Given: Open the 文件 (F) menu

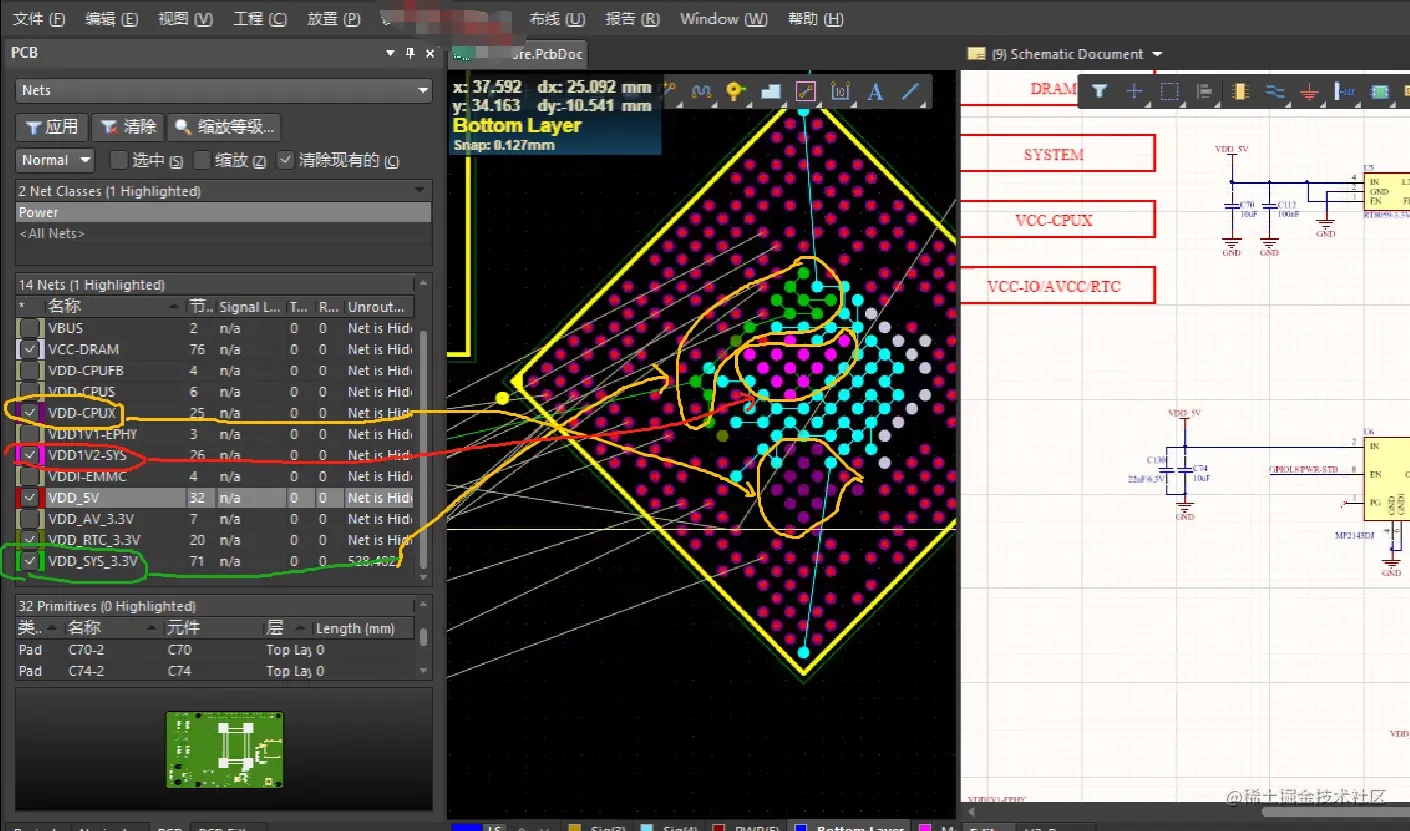Looking at the screenshot, I should [x=39, y=19].
